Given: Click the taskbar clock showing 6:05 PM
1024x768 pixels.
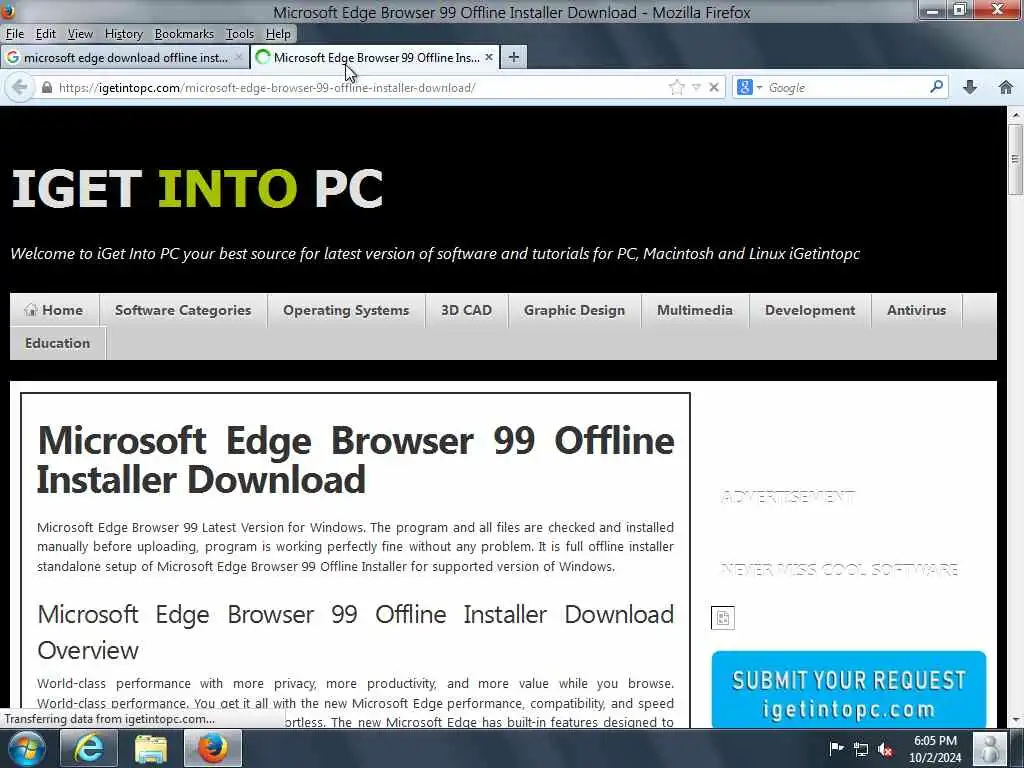Looking at the screenshot, I should click(935, 749).
